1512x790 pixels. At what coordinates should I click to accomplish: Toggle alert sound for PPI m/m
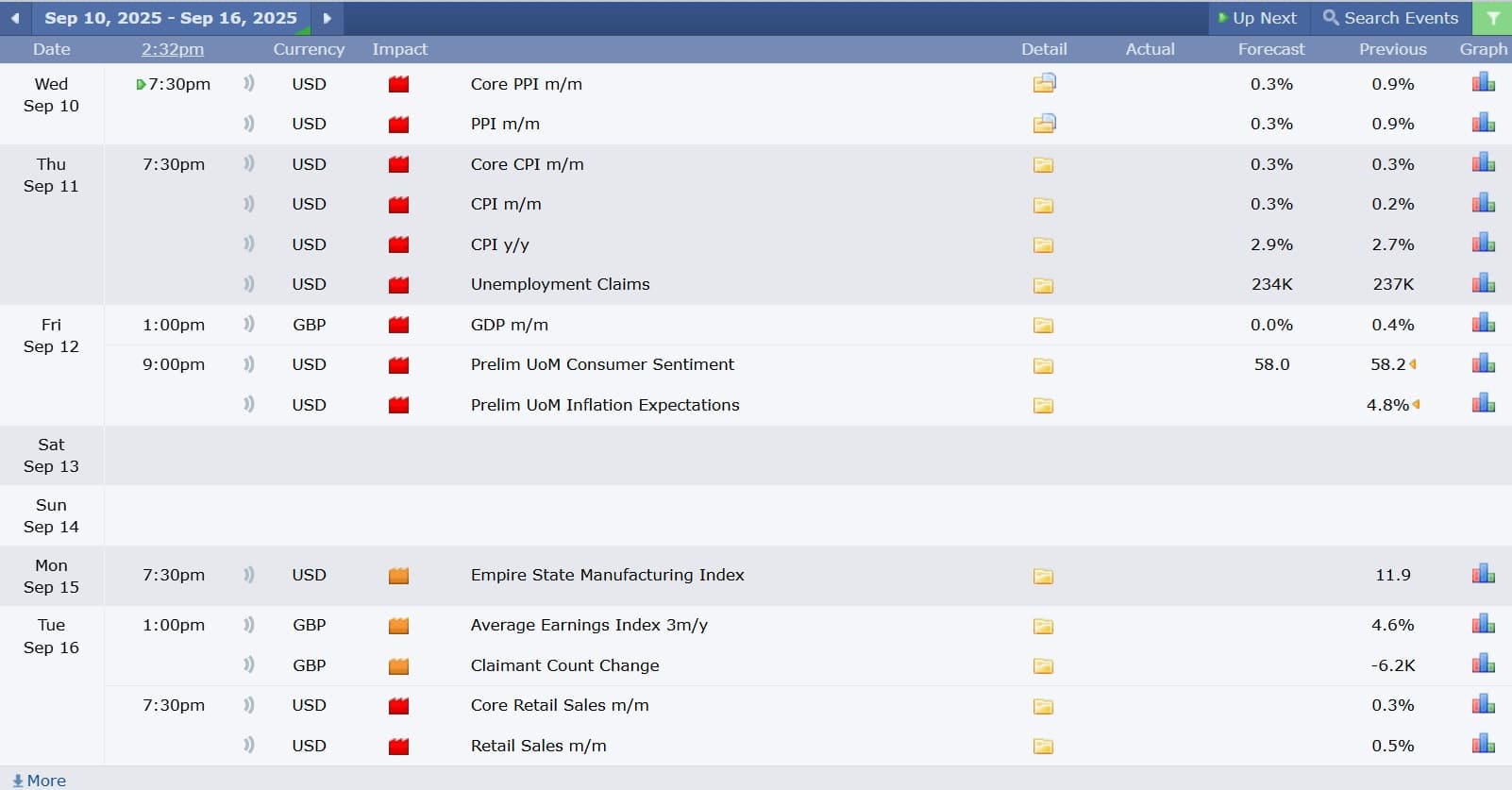click(249, 123)
